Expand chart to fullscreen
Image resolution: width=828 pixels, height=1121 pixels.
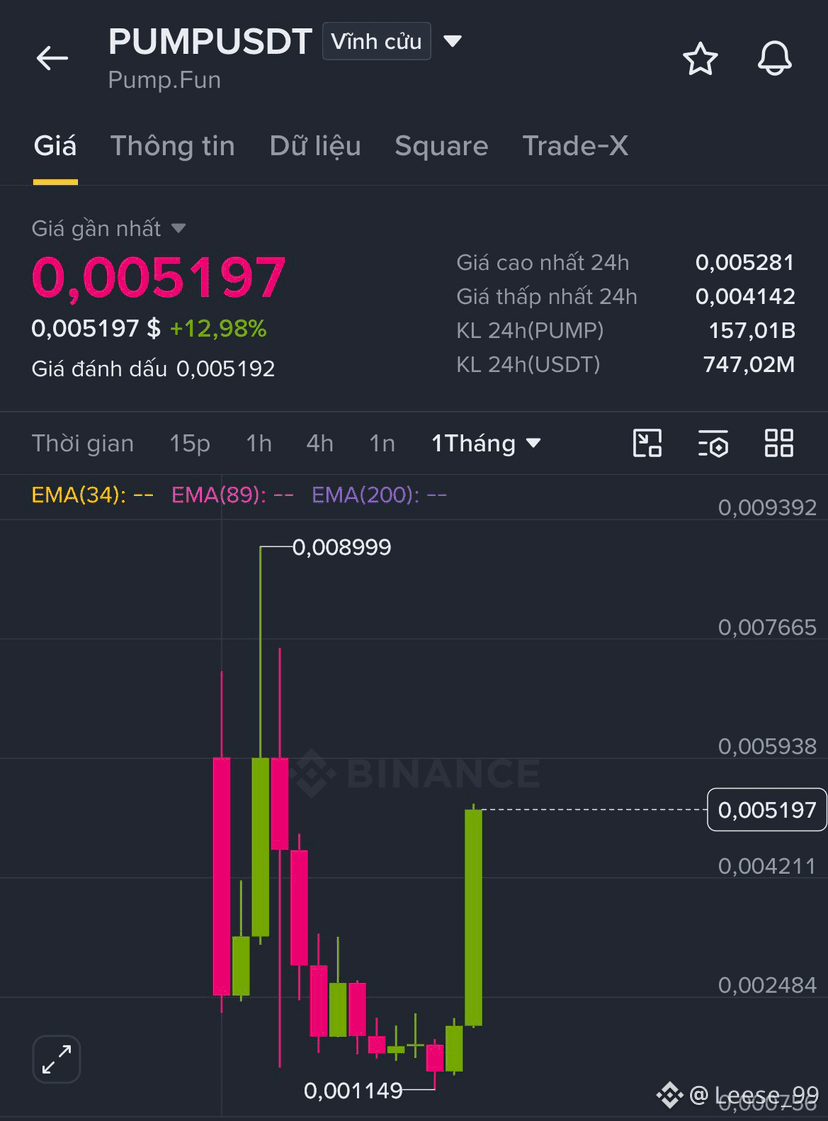click(x=56, y=1059)
